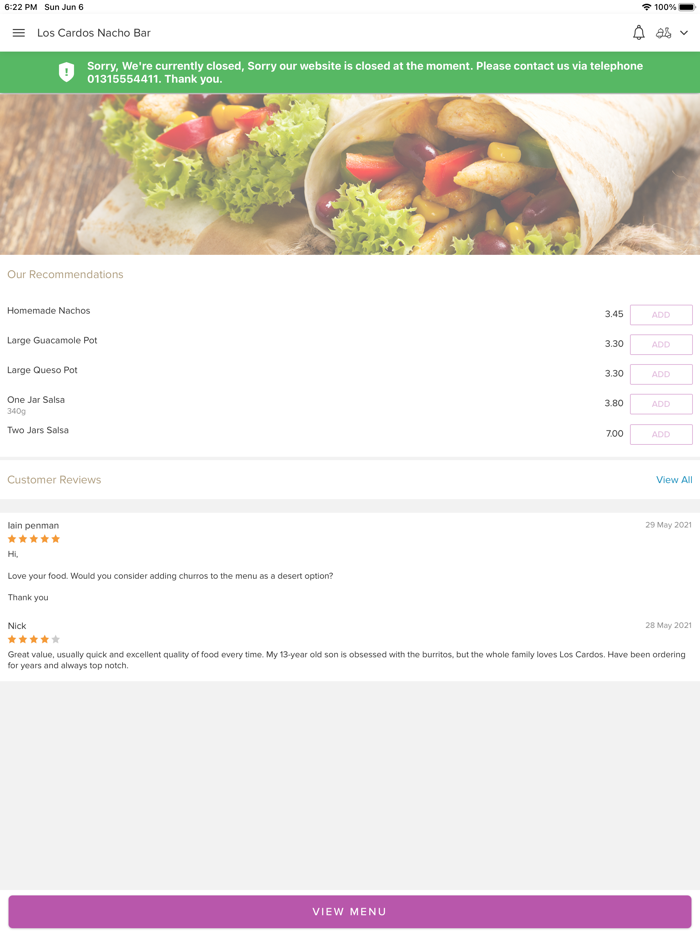The height and width of the screenshot is (934, 700).
Task: Add Large Guacamole Pot to order
Action: point(661,344)
